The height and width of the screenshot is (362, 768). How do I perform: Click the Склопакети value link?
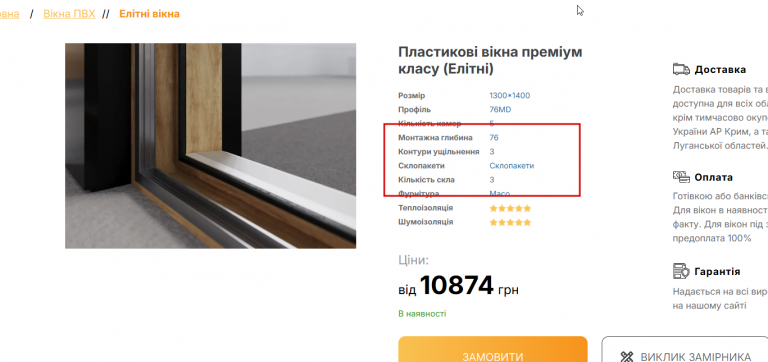[512, 166]
